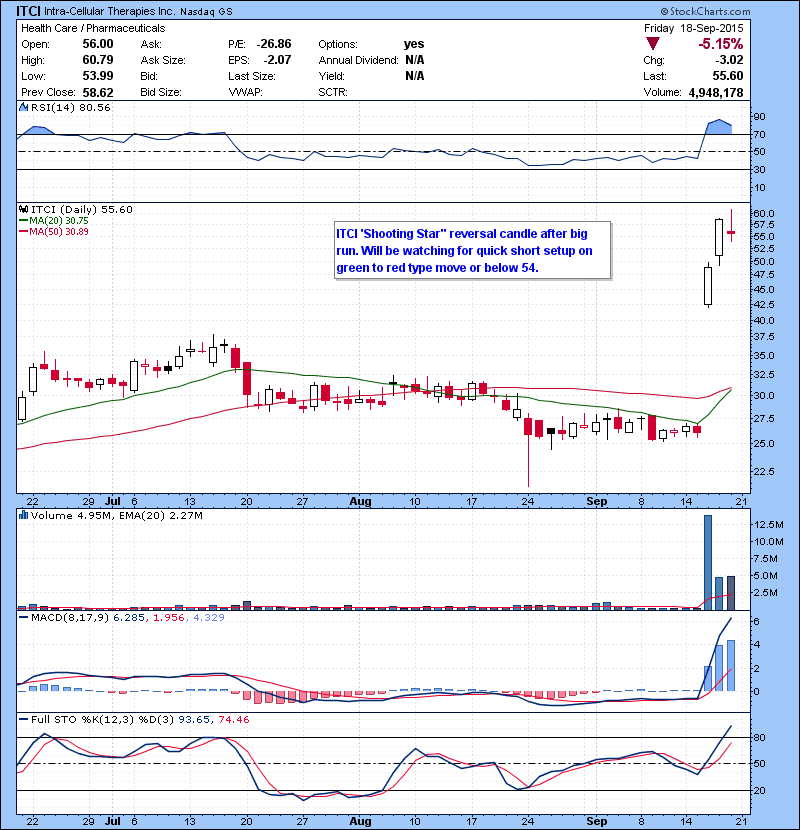
Task: Click the RSI(14) 80.56 label
Action: click(71, 107)
